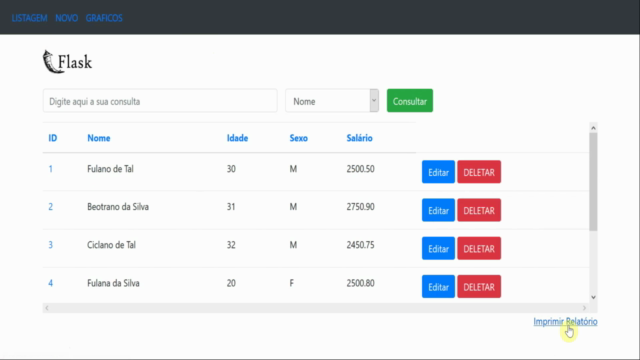Open the LISTAGEM navigation link
640x360 pixels.
tap(29, 18)
